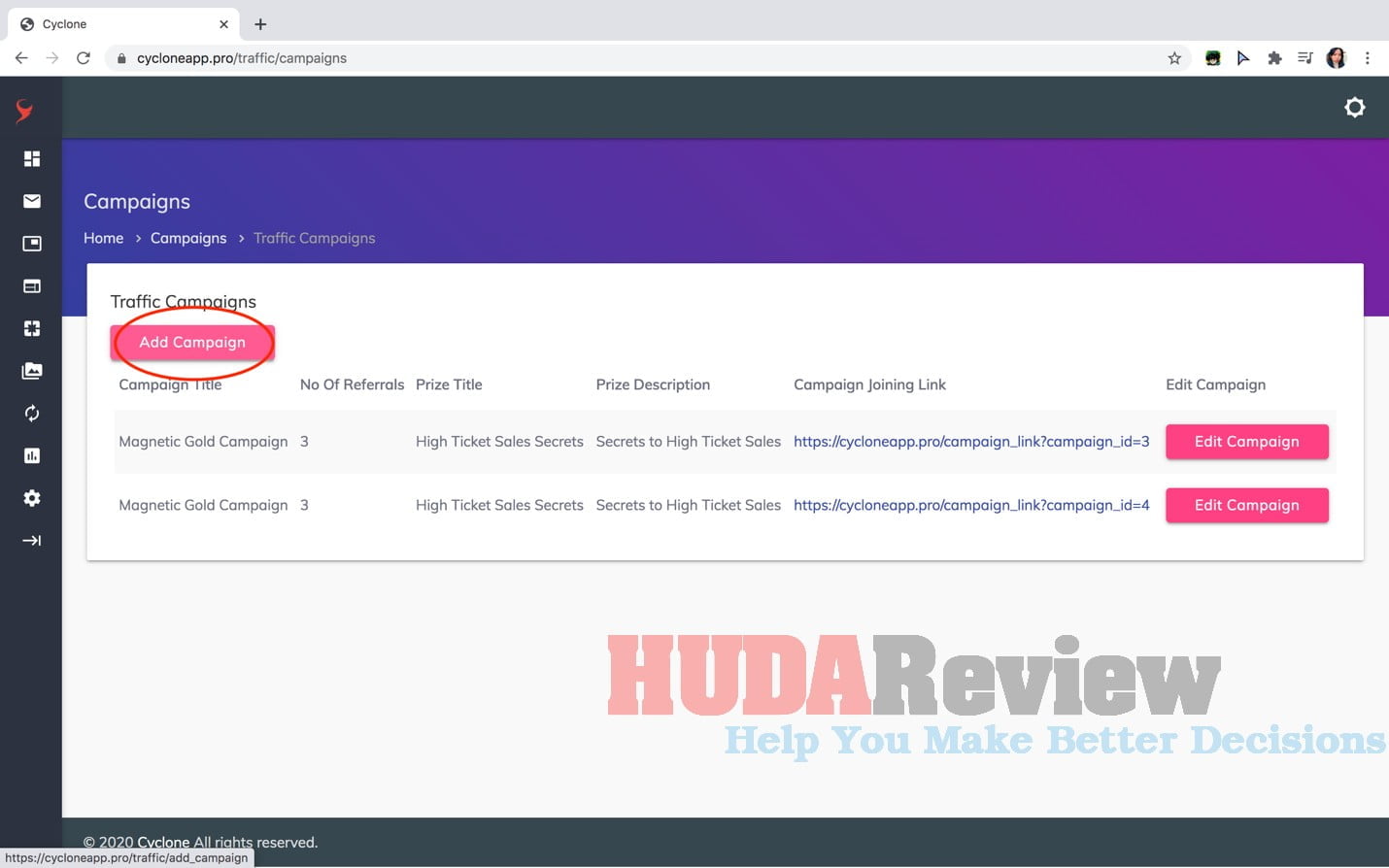Open a new browser tab with plus

pos(260,24)
